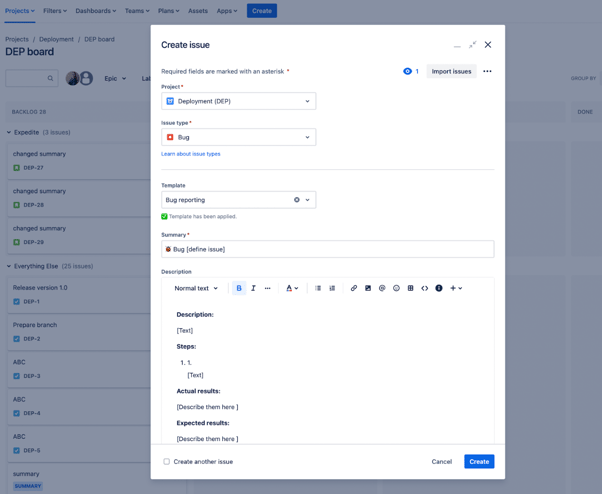The height and width of the screenshot is (494, 602).
Task: Add an image to description
Action: point(368,288)
